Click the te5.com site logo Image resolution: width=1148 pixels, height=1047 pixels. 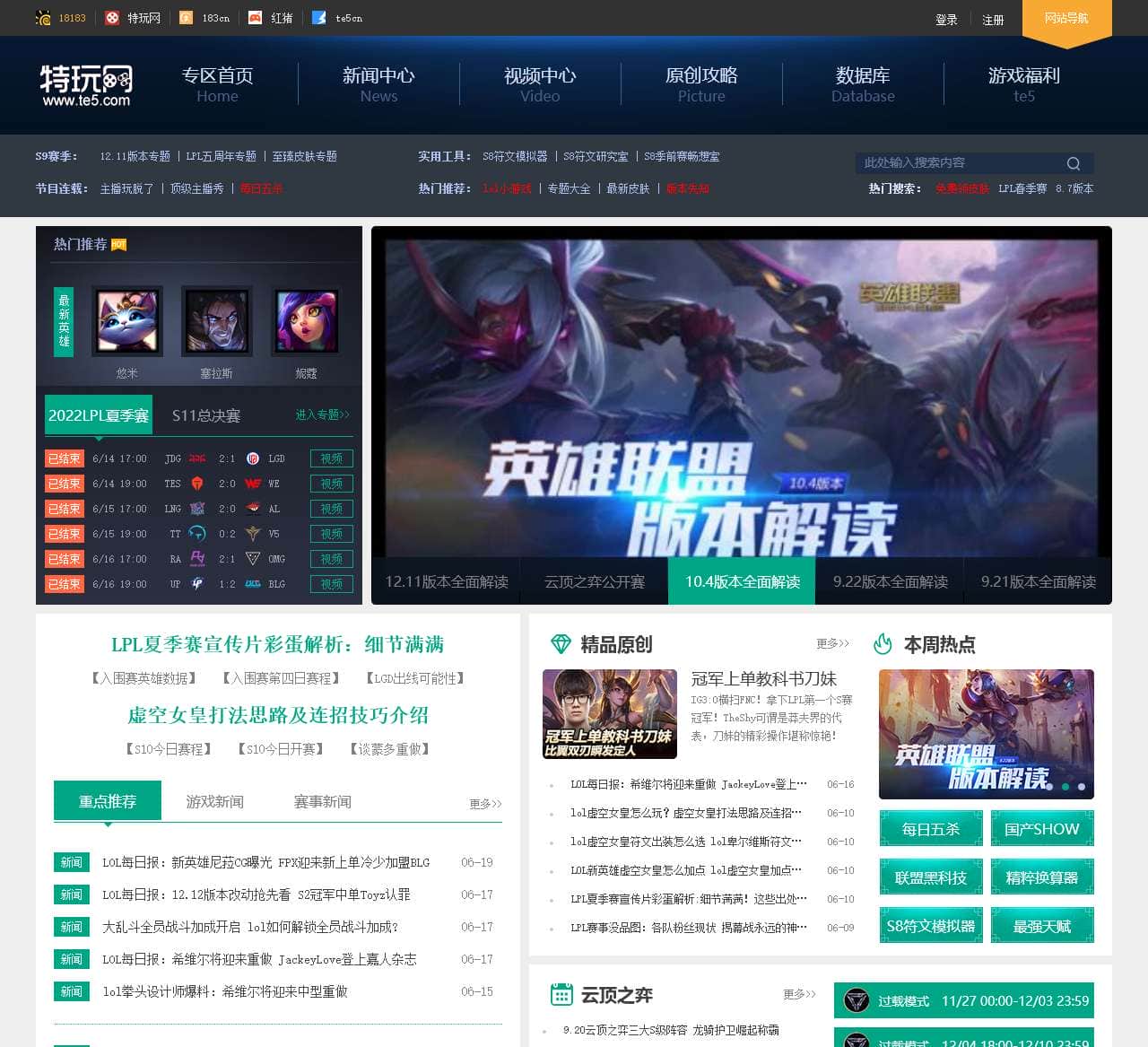[86, 85]
